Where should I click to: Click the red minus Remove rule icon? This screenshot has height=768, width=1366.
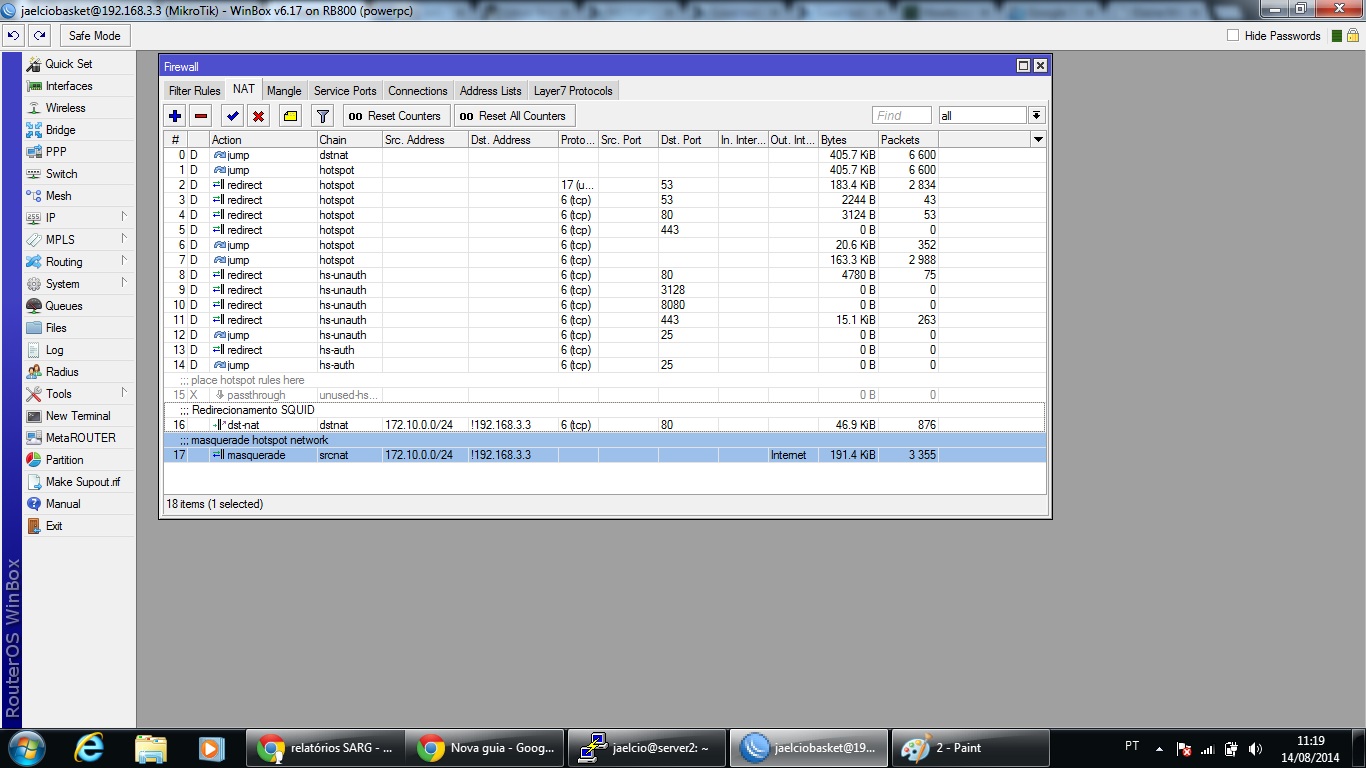pos(201,116)
